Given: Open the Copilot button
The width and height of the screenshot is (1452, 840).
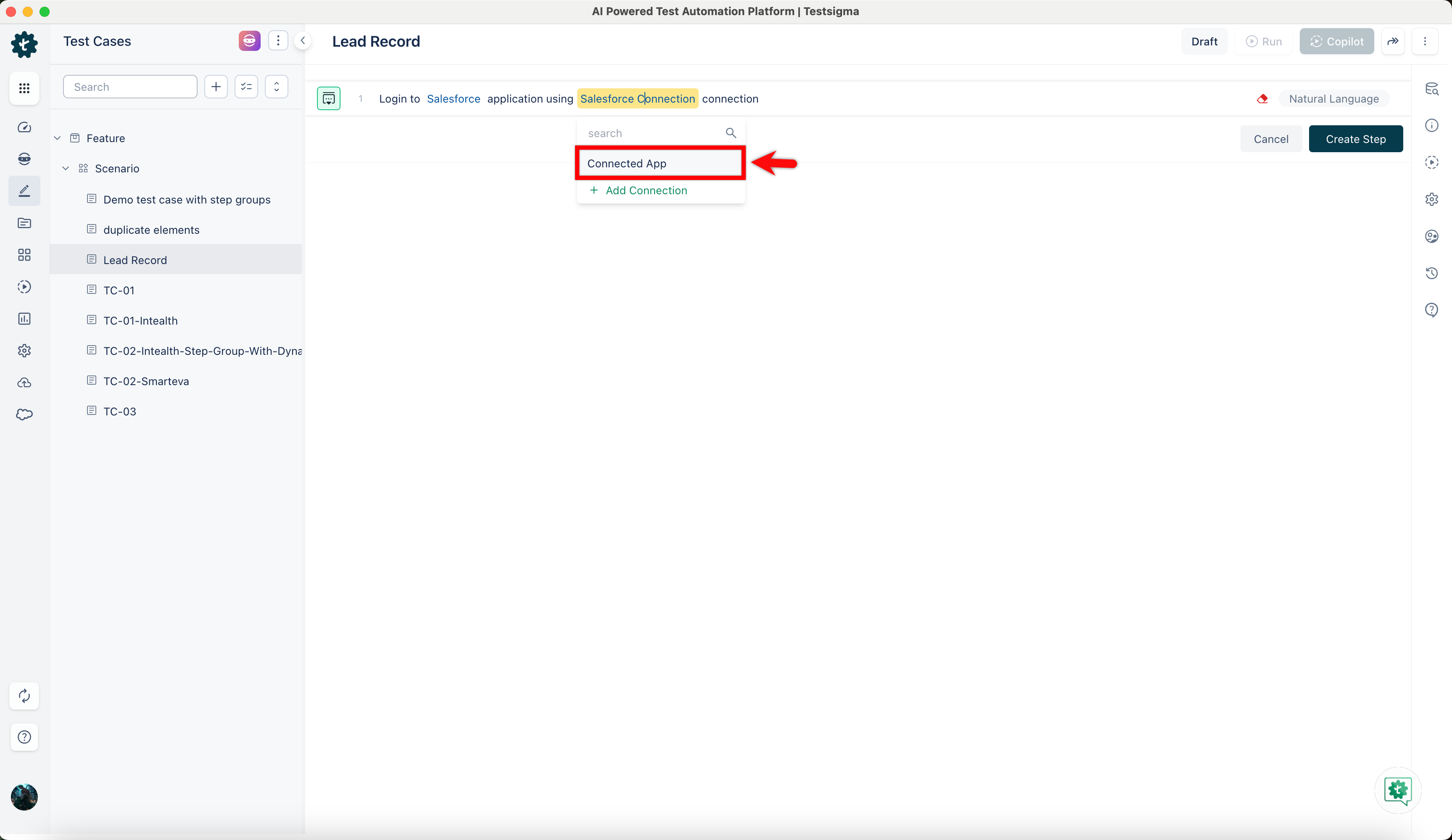Looking at the screenshot, I should point(1337,42).
